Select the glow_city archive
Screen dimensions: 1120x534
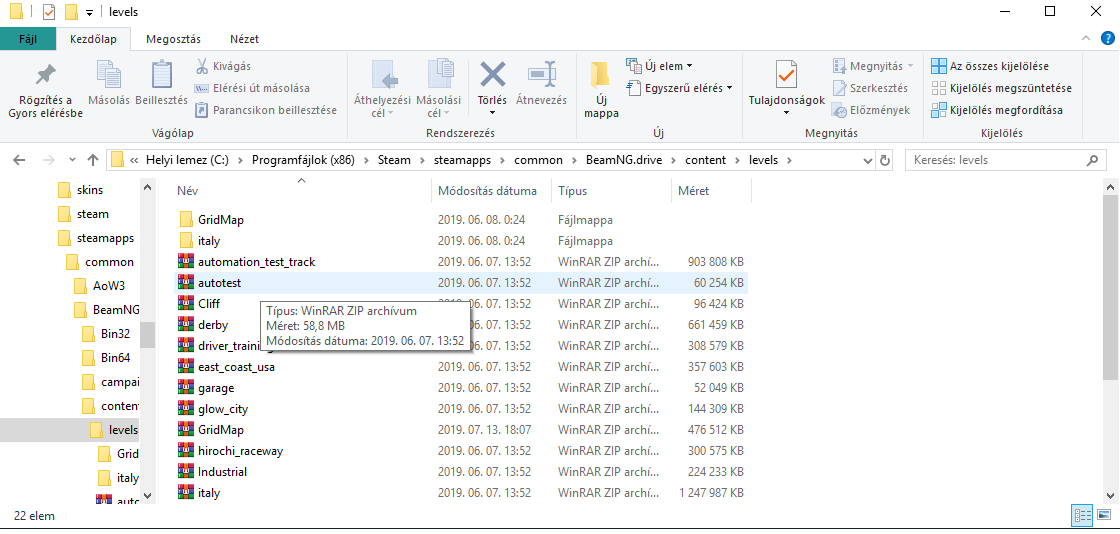point(461,409)
